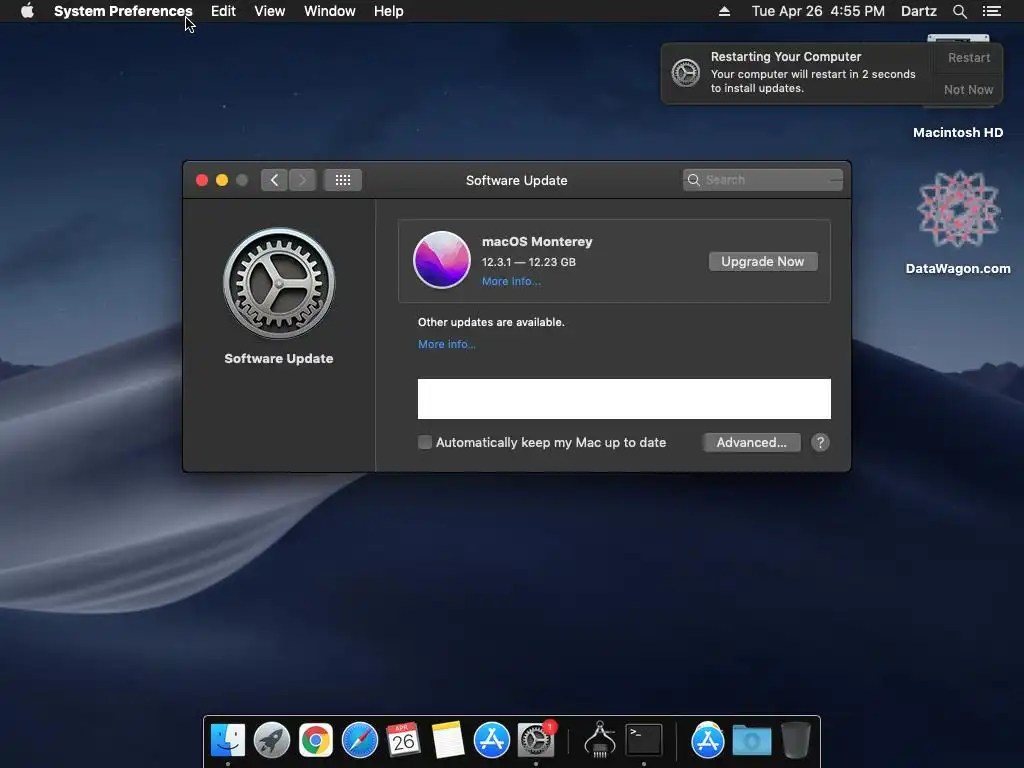Open the Edit menu

coord(223,11)
